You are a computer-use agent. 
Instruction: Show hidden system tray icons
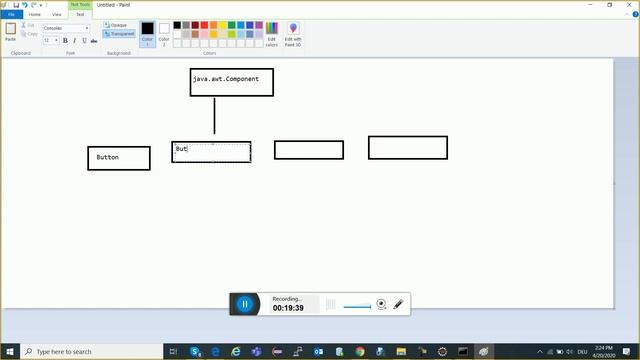540,351
